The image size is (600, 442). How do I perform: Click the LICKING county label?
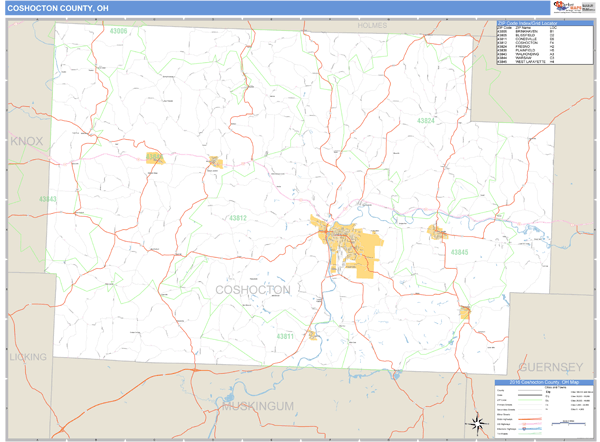[26, 356]
